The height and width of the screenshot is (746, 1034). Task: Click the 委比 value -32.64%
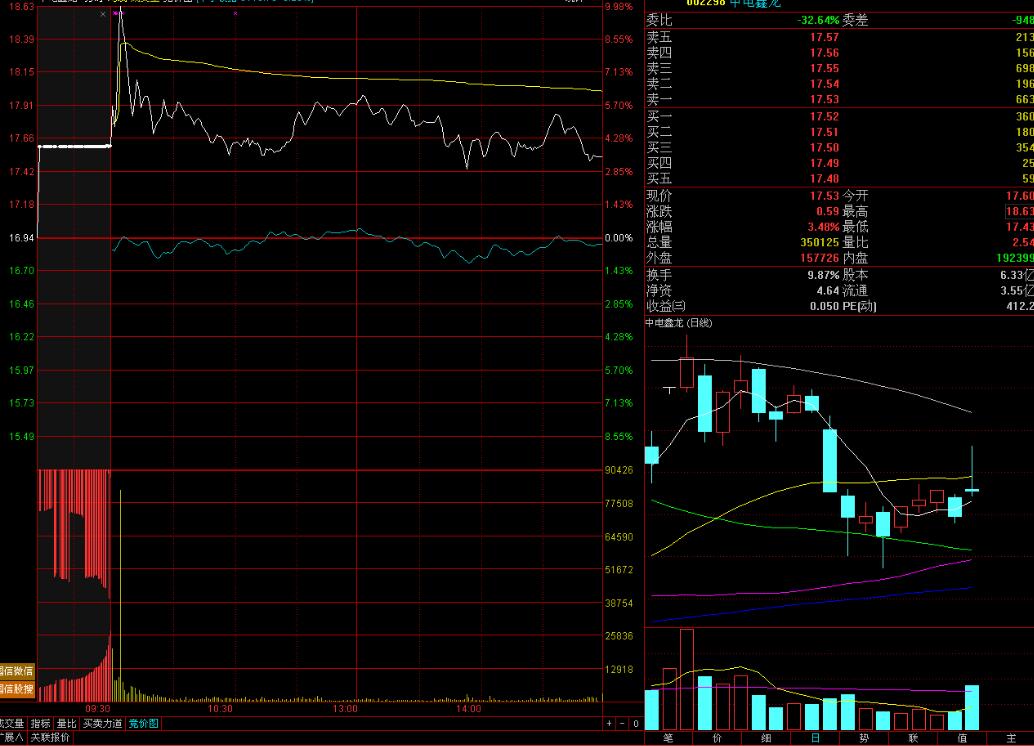coord(818,20)
